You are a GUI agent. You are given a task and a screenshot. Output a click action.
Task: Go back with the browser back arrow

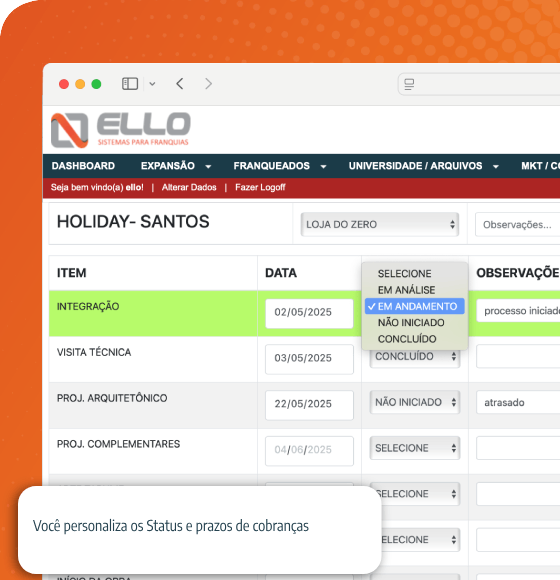180,84
